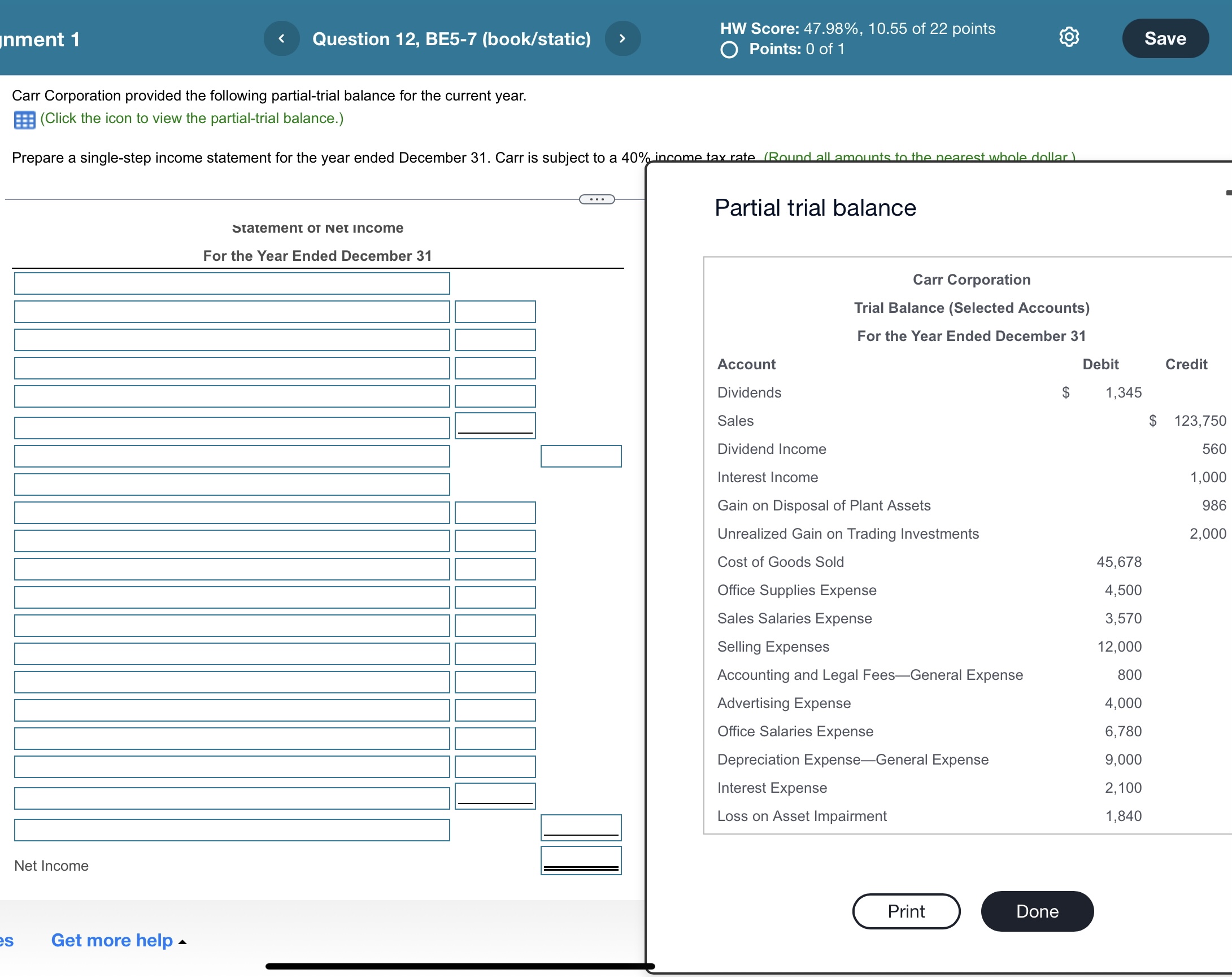Click the points status circle icon
The height and width of the screenshot is (978, 1232).
(729, 50)
